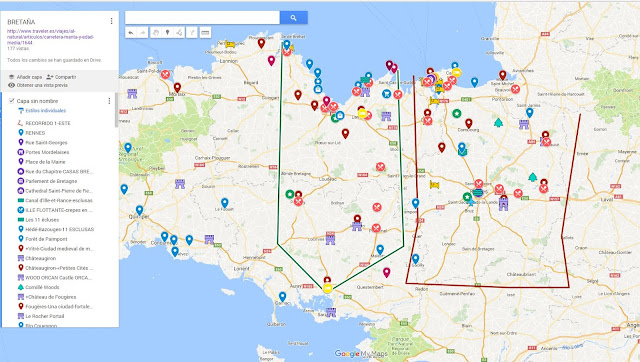
Task: Select the measure distances ruler tool
Action: click(205, 33)
